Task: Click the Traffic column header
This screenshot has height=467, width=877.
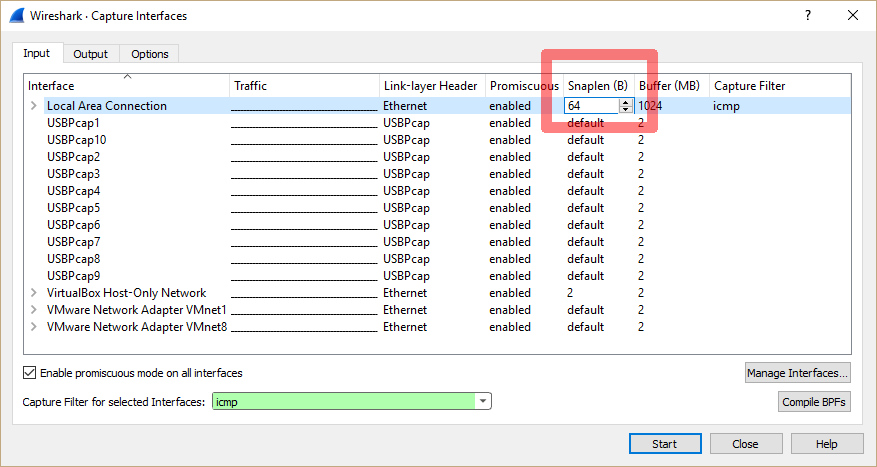Action: point(304,86)
